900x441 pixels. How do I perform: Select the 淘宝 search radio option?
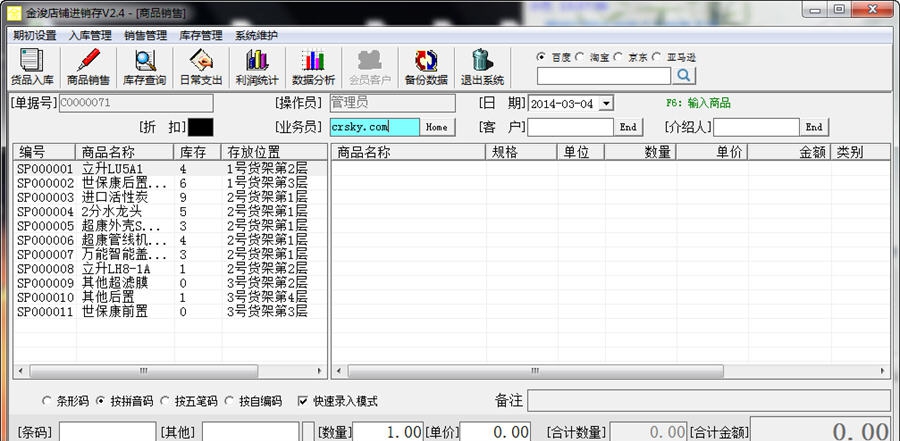click(580, 57)
